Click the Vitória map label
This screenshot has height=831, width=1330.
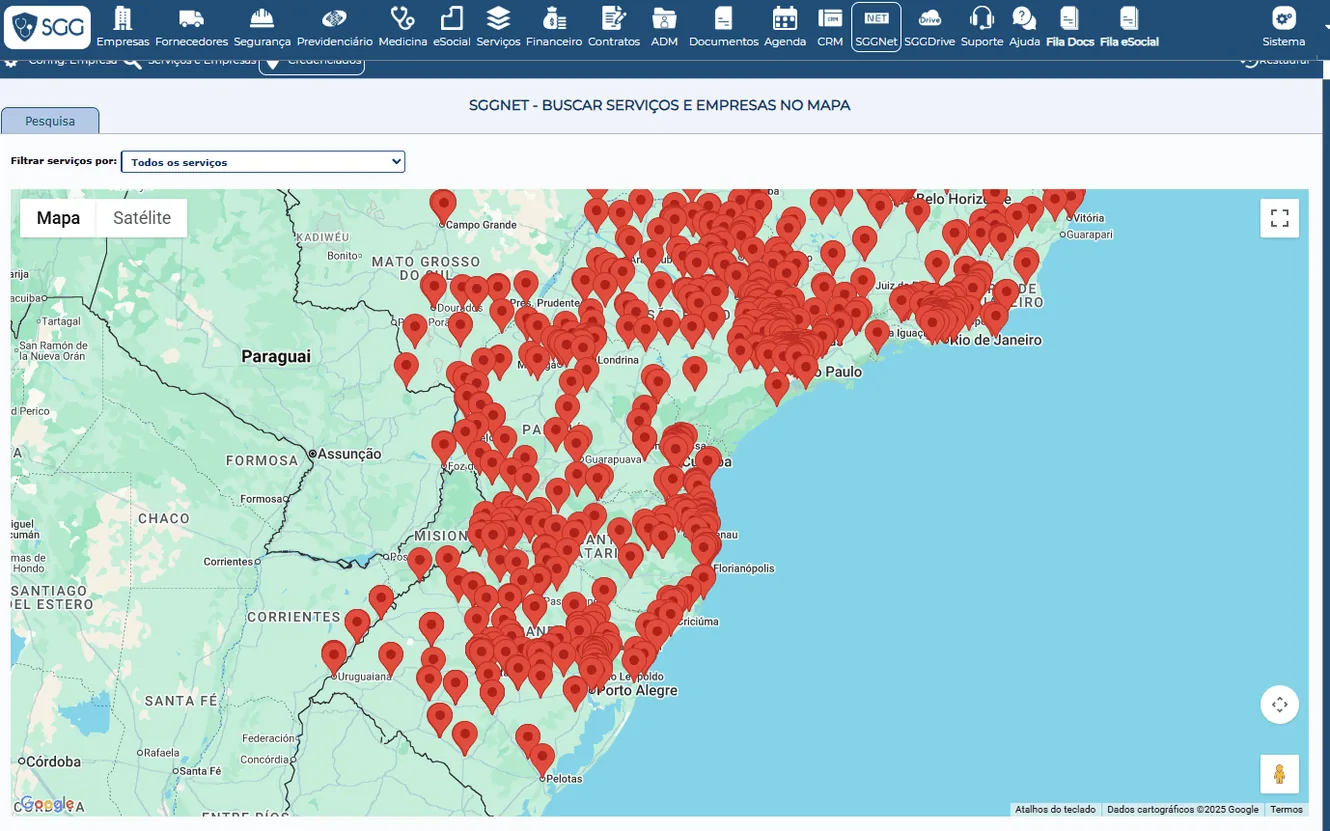[1088, 217]
